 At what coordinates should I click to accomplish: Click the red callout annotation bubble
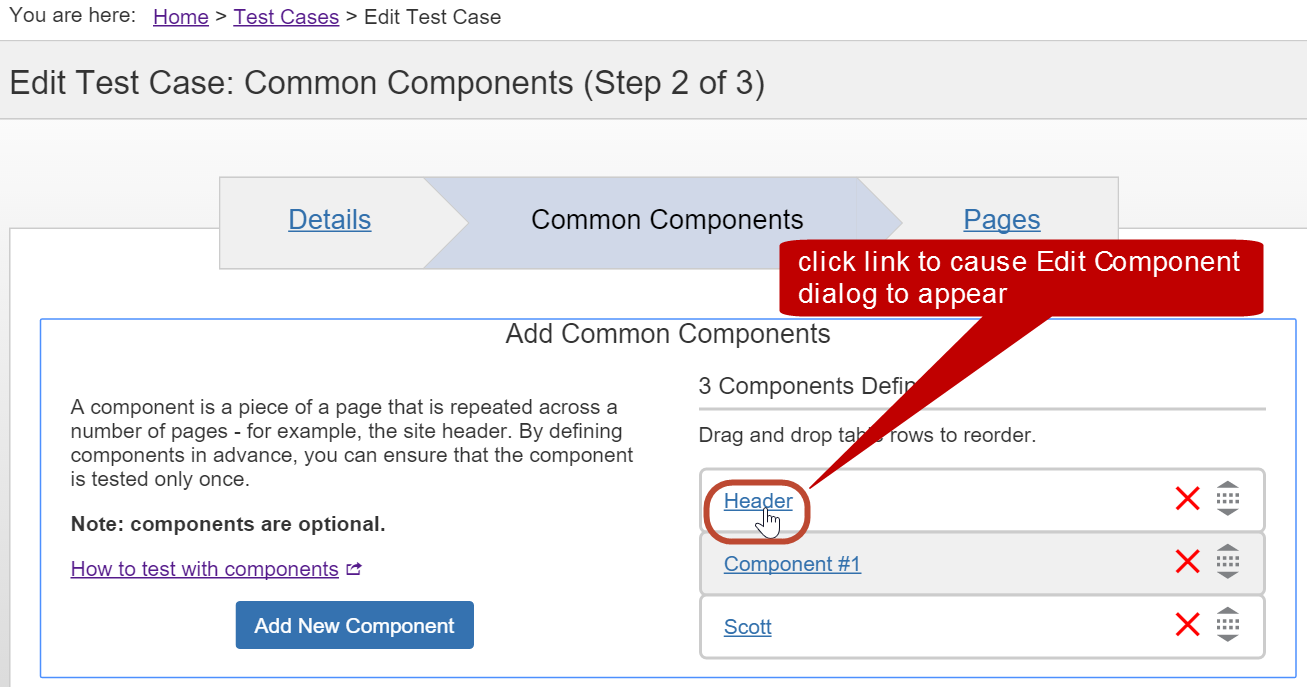pos(1020,277)
